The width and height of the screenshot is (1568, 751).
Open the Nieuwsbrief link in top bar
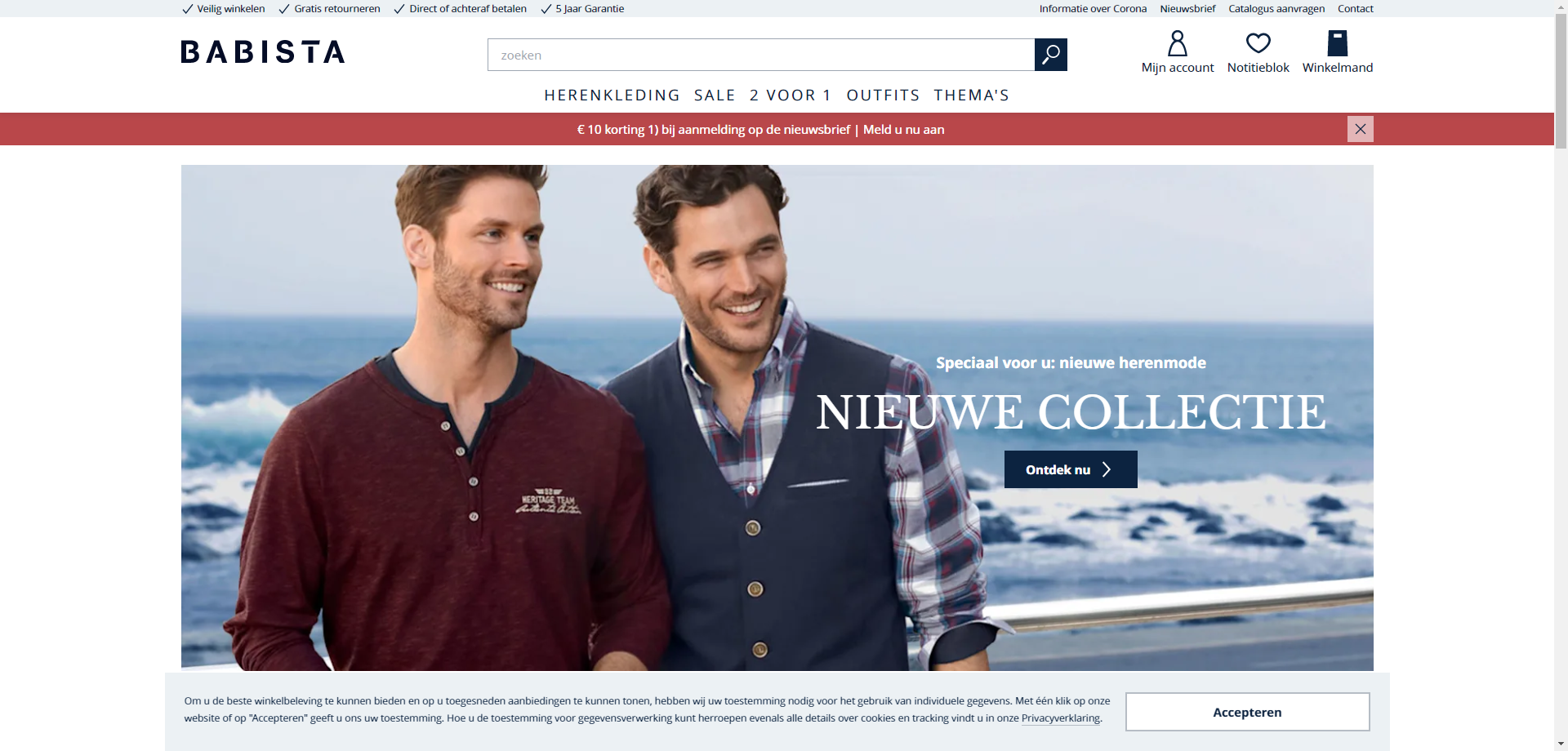coord(1187,9)
